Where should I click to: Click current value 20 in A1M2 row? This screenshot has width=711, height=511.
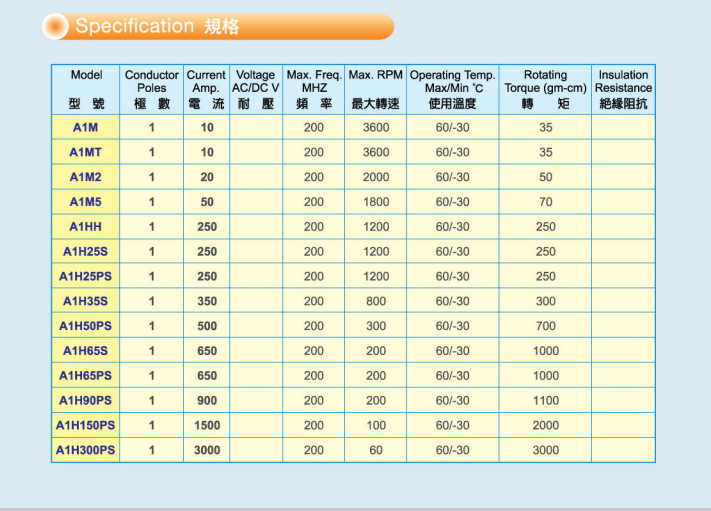[x=207, y=177]
